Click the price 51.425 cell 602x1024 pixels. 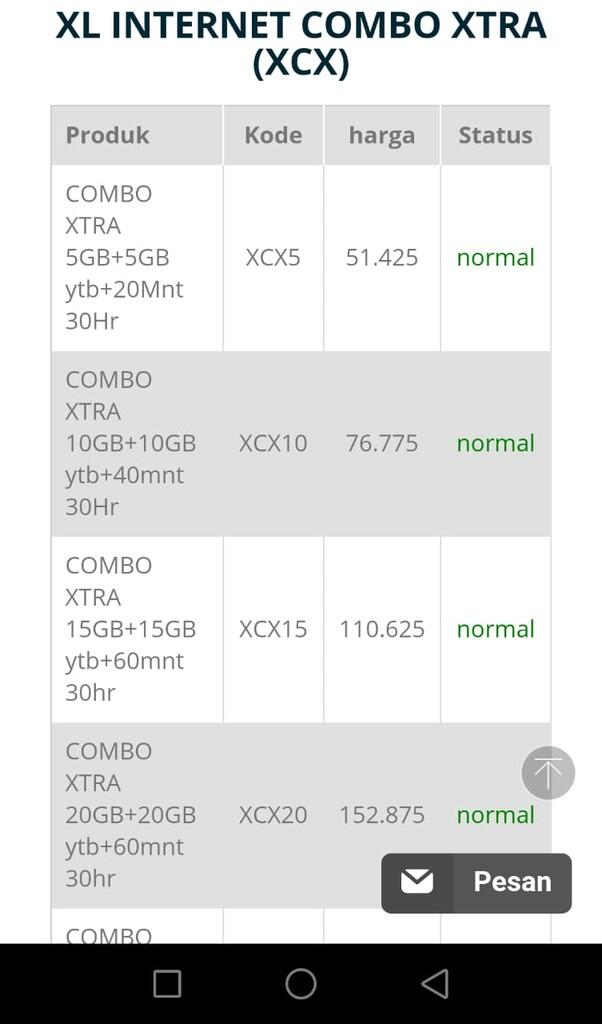382,258
